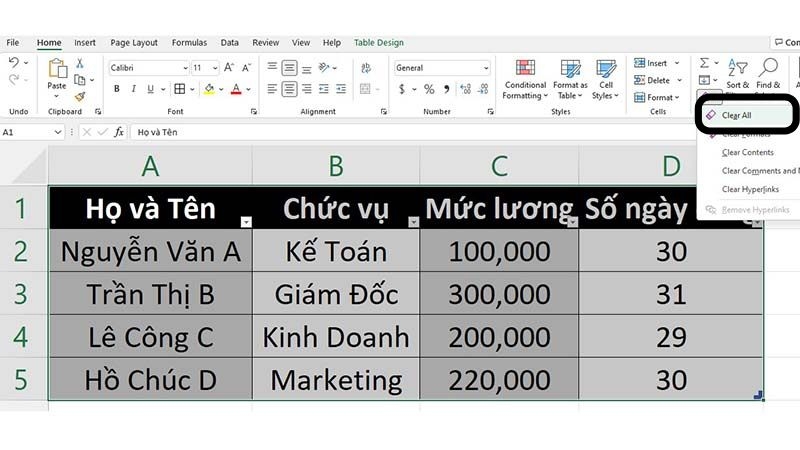Screen dimensions: 800x450
Task: Click the Delete cells button
Action: 658,80
